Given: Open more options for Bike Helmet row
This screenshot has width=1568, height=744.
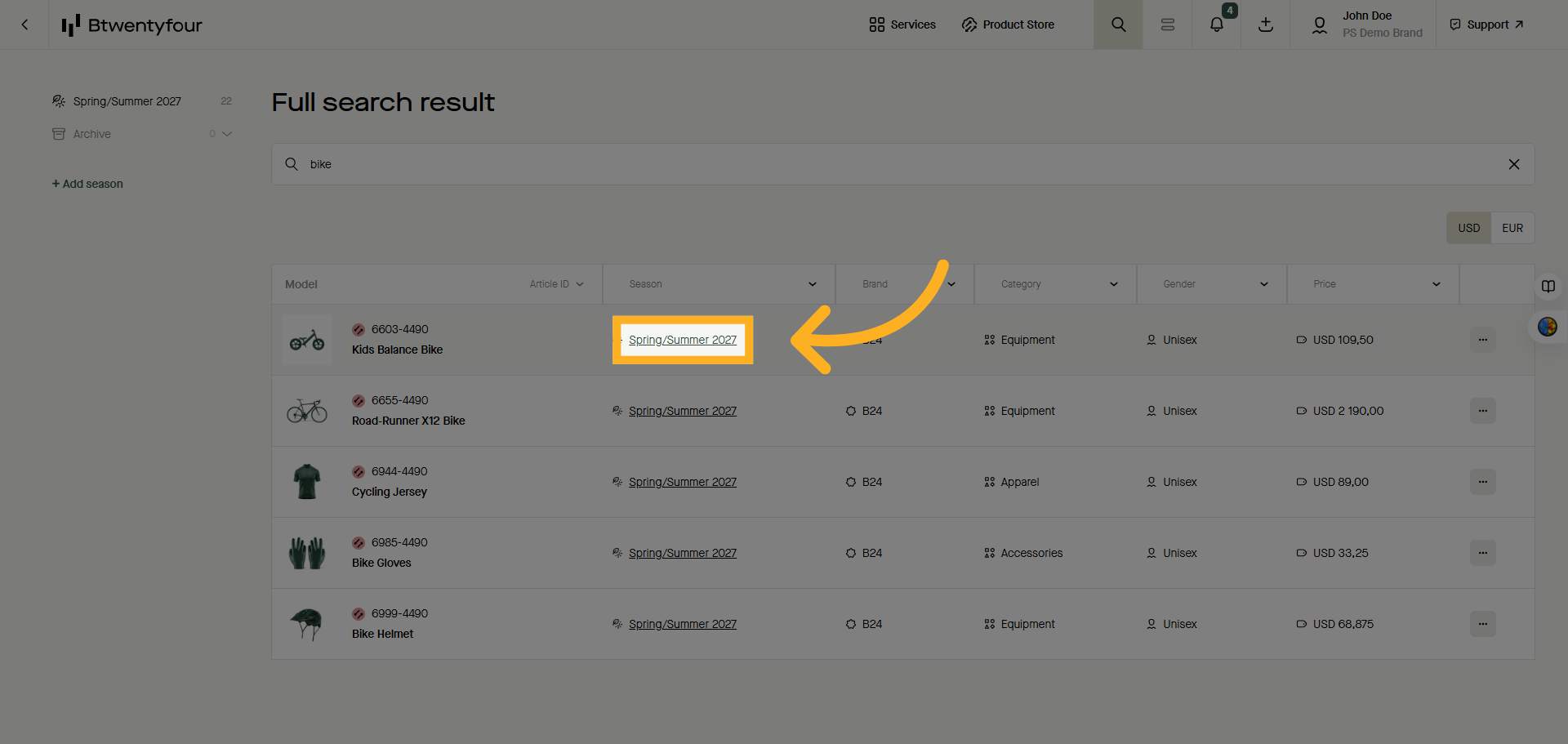Looking at the screenshot, I should click(x=1482, y=624).
